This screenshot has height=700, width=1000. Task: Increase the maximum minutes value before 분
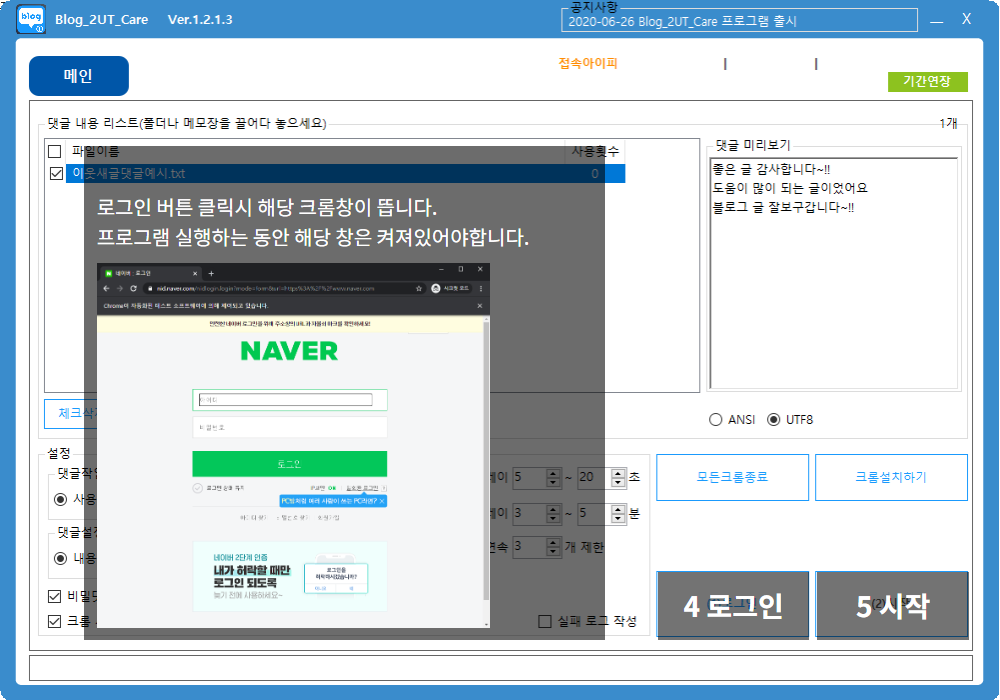click(618, 509)
